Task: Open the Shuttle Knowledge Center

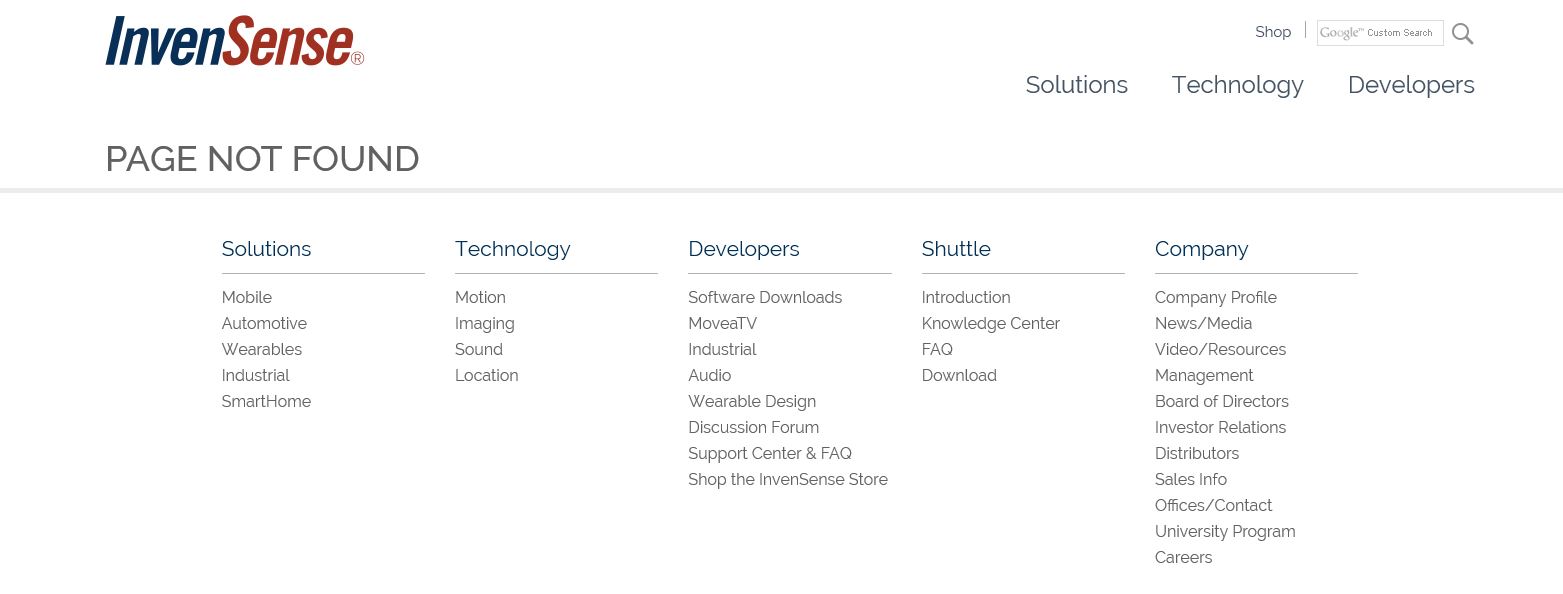Action: tap(990, 323)
